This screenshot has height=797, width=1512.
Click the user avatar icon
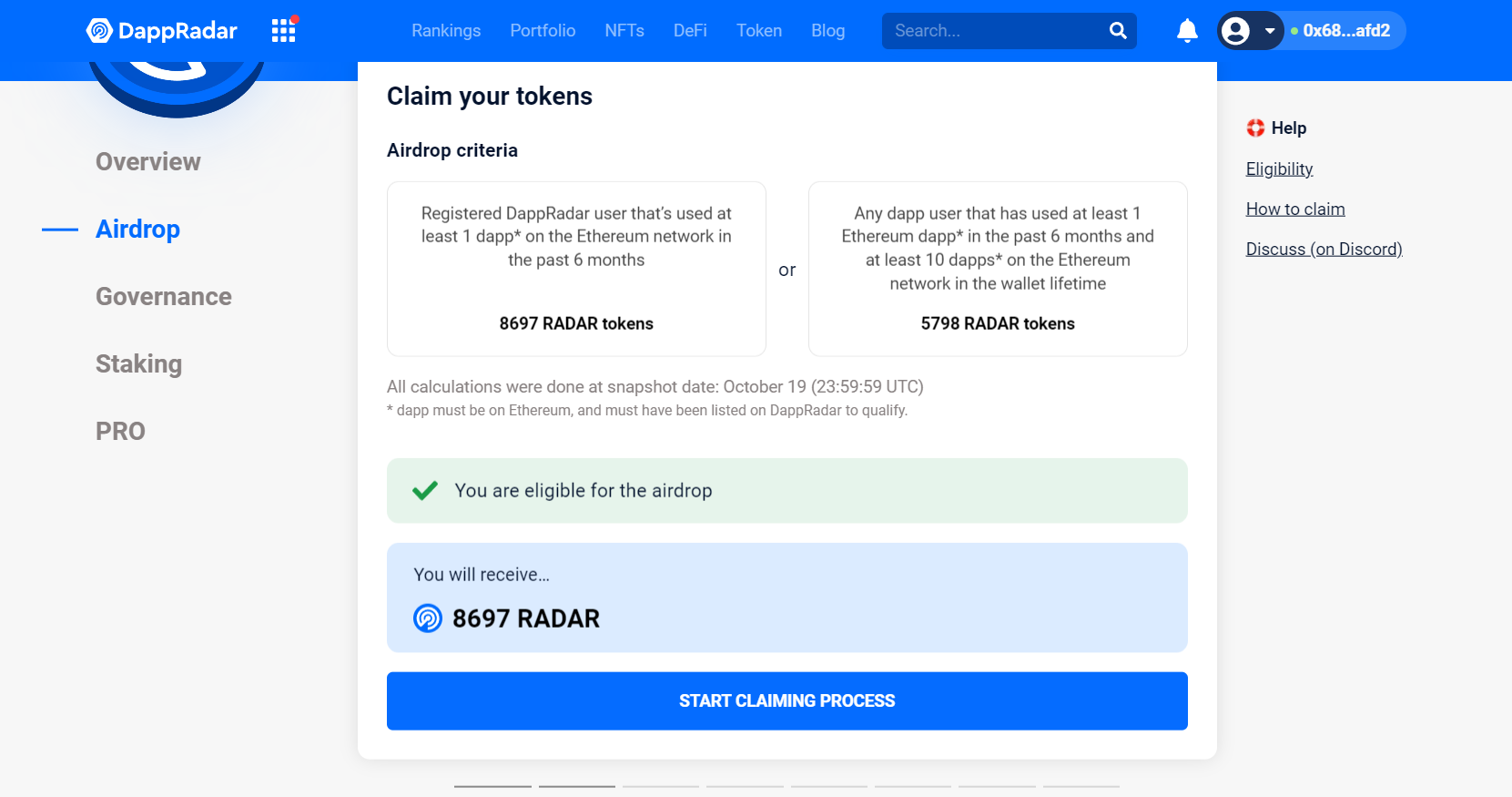click(x=1235, y=31)
